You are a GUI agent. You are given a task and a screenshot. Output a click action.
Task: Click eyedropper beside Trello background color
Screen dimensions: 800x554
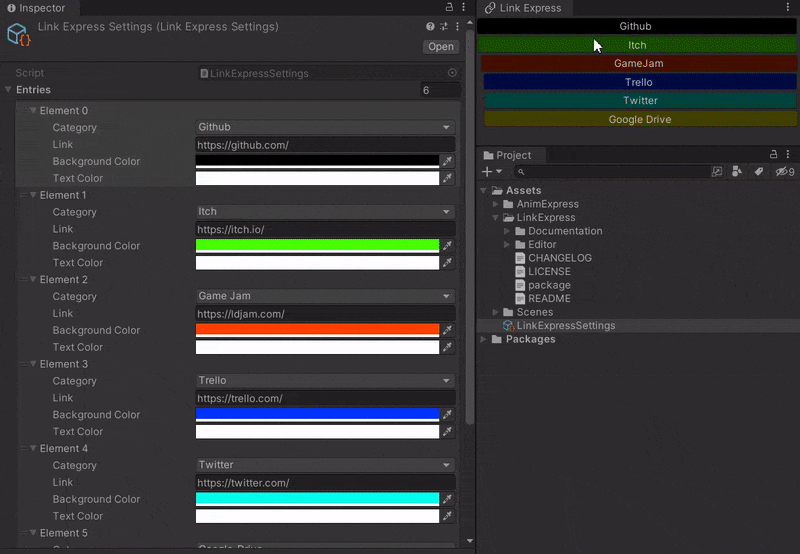click(x=447, y=414)
